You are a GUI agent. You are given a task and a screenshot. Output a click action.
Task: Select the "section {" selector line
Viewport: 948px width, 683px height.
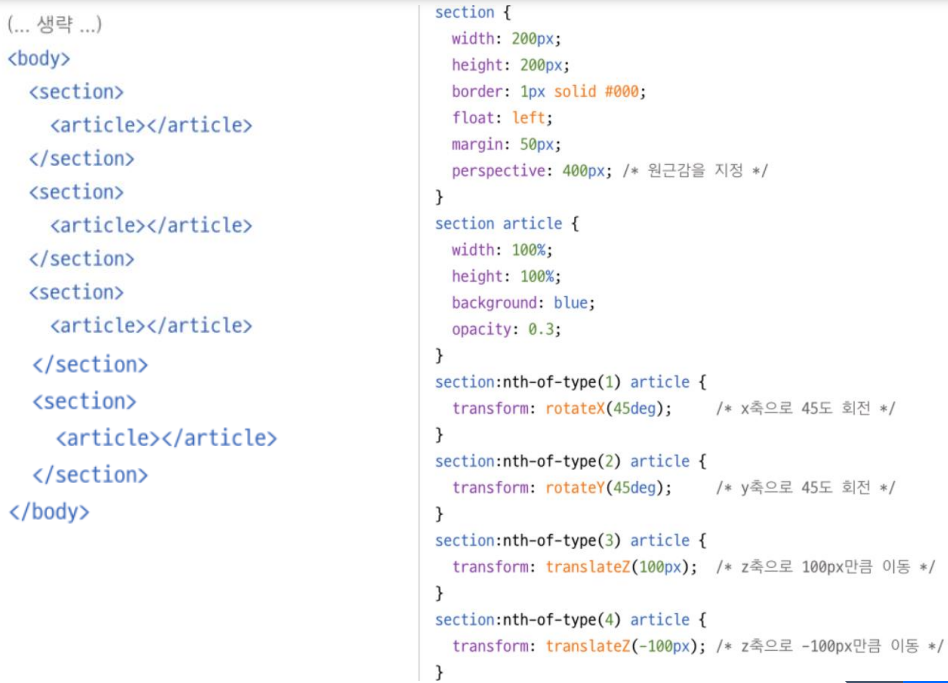click(x=473, y=12)
